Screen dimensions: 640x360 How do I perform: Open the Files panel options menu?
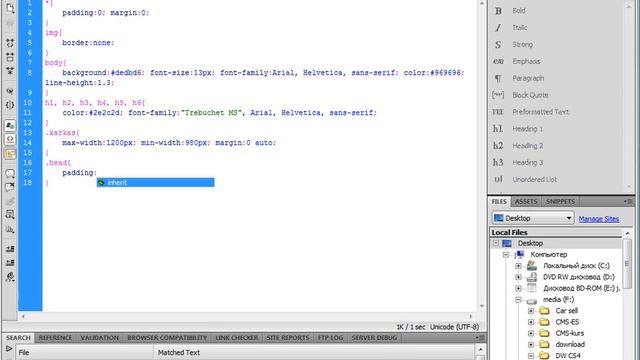(628, 202)
